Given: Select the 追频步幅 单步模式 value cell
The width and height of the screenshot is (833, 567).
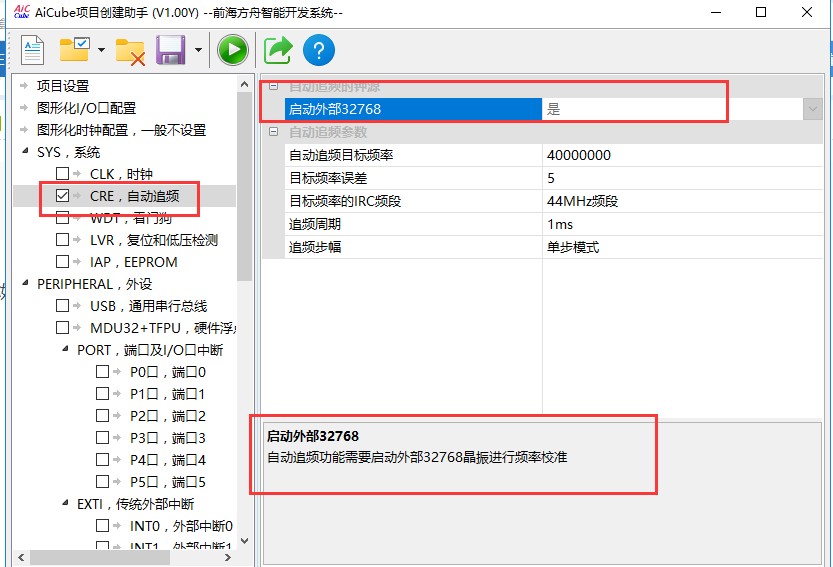Looking at the screenshot, I should click(x=683, y=247).
